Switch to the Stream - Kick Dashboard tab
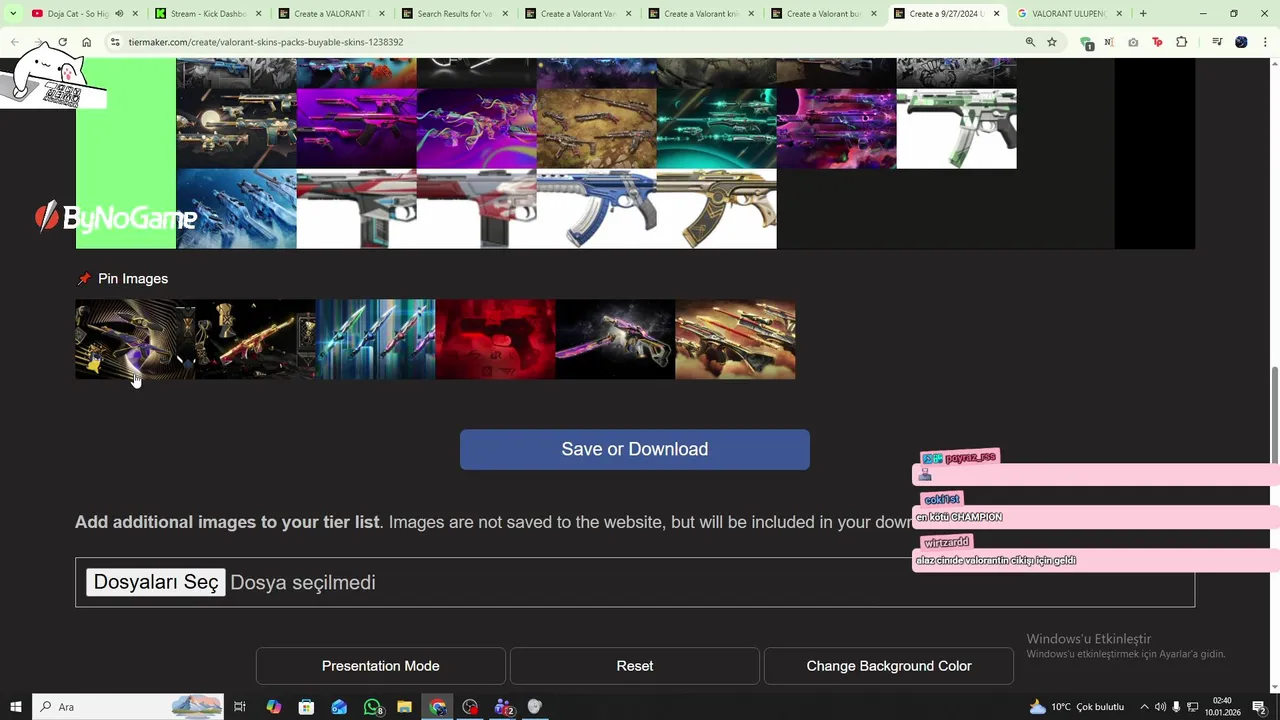Viewport: 1280px width, 720px height. [208, 14]
